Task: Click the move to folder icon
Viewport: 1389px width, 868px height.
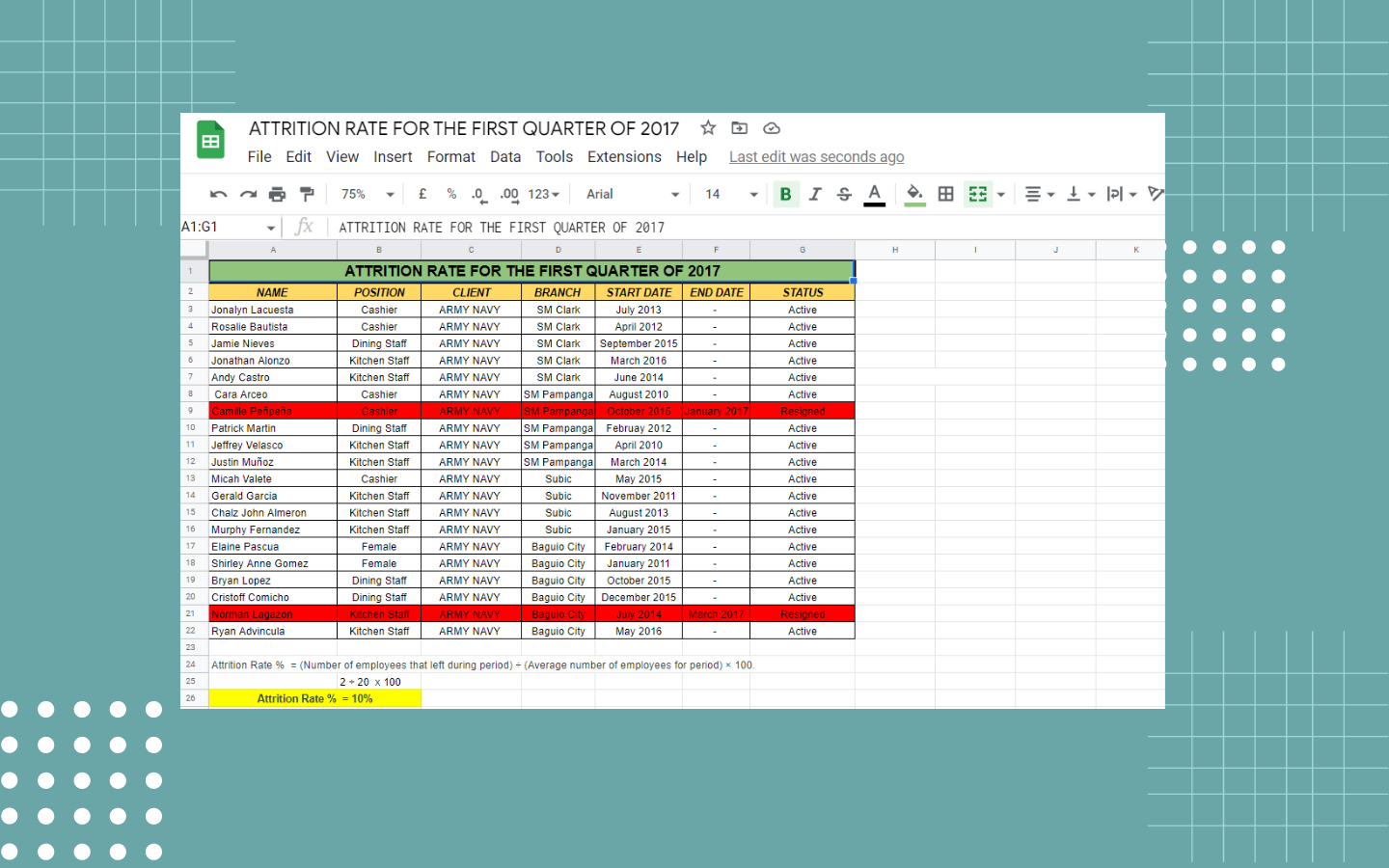Action: (740, 128)
